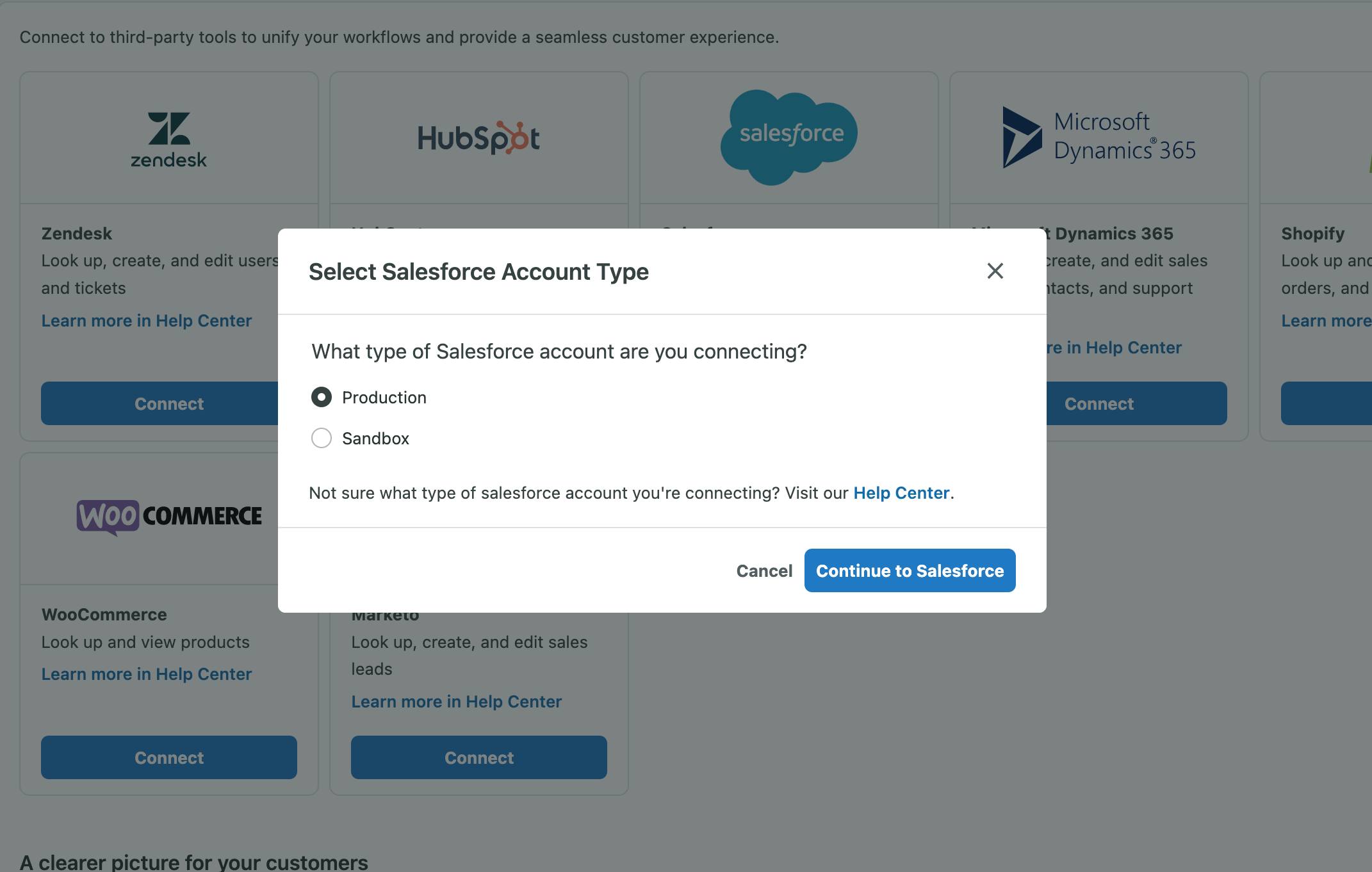Select the Production radio option

(321, 397)
